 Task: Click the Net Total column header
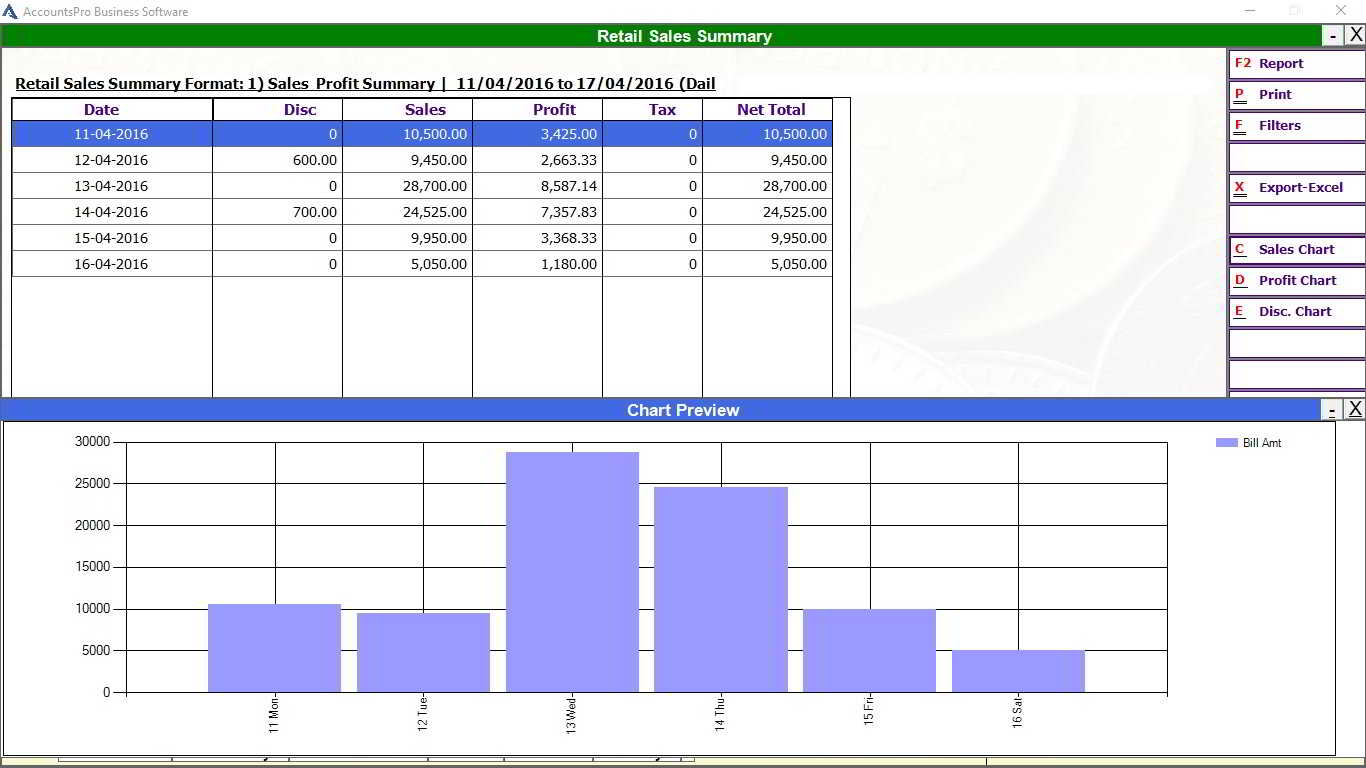point(770,110)
